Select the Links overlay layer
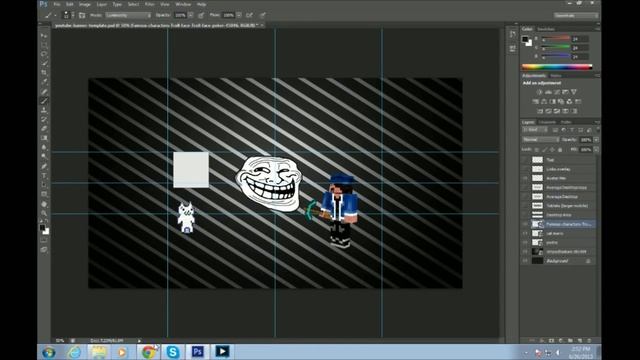The width and height of the screenshot is (640, 360). point(558,169)
